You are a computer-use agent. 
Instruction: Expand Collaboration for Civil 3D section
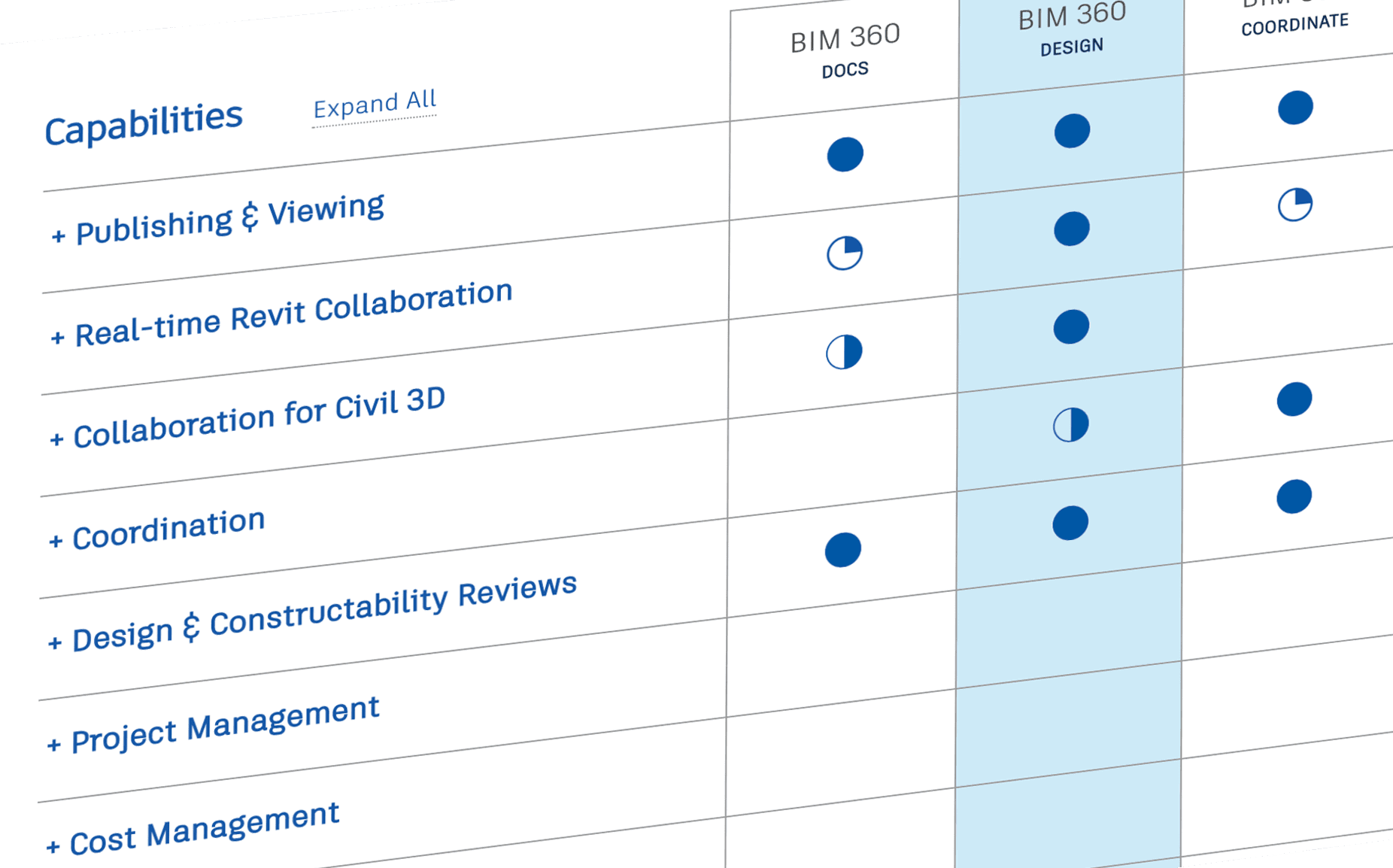247,420
